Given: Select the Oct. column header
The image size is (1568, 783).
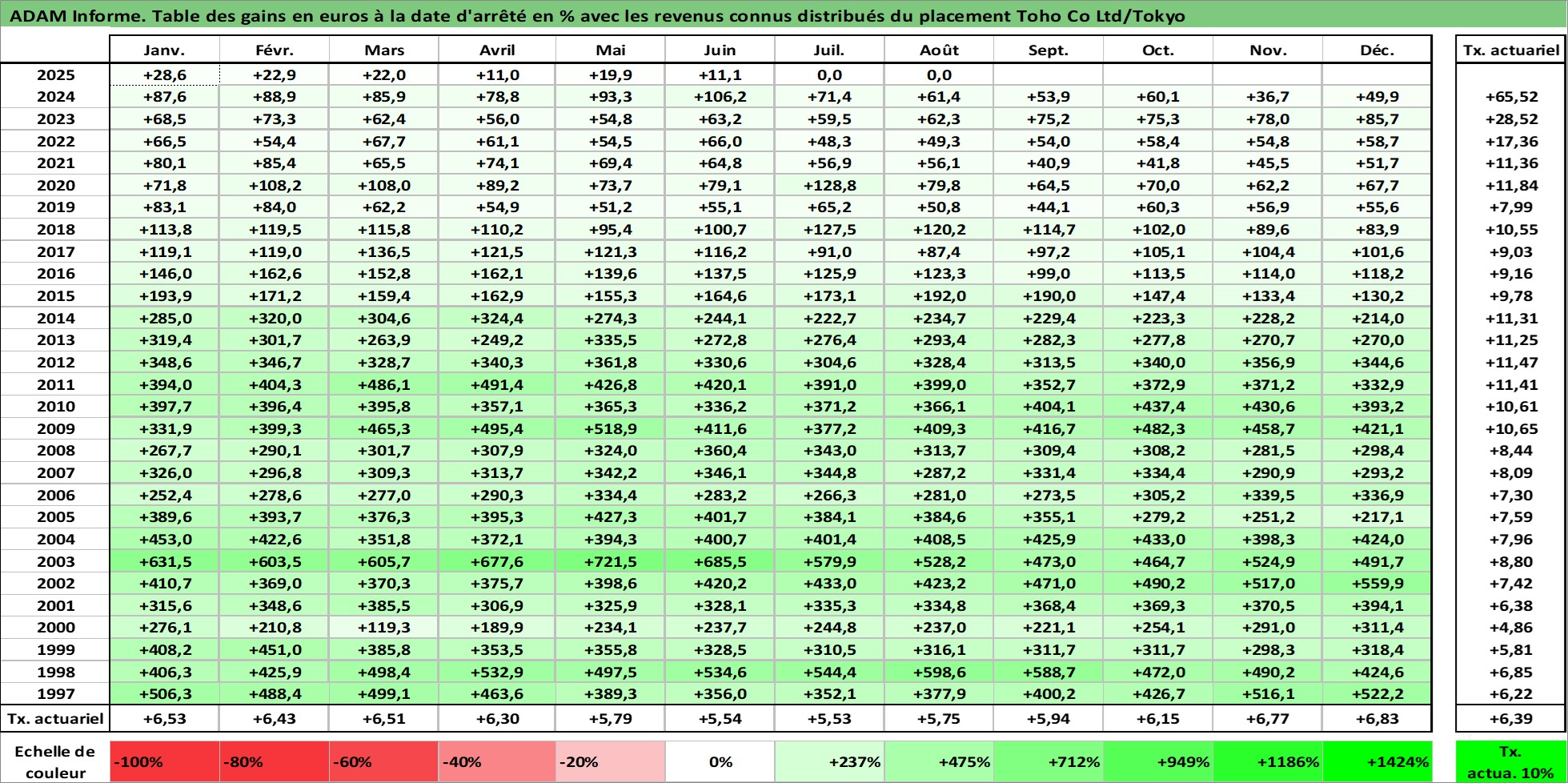Looking at the screenshot, I should [1158, 50].
